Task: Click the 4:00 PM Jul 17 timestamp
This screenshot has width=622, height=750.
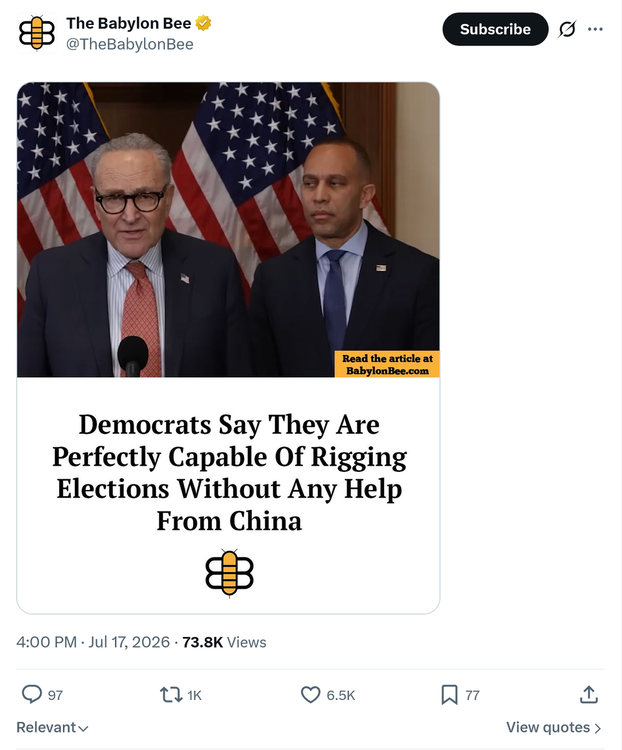Action: coord(93,642)
